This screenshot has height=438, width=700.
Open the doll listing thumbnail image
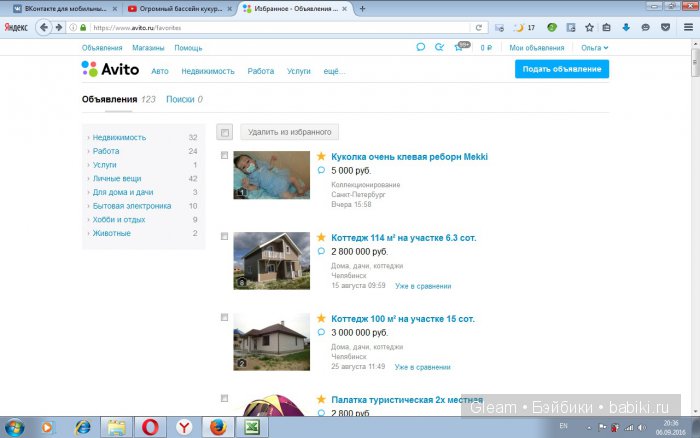pos(271,175)
